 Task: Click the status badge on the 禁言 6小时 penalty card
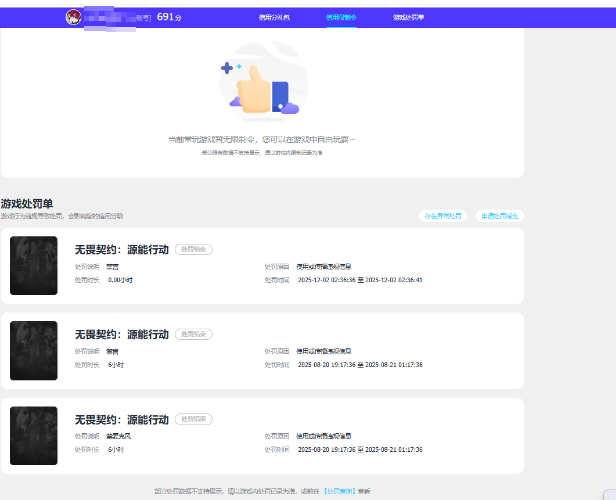194,334
